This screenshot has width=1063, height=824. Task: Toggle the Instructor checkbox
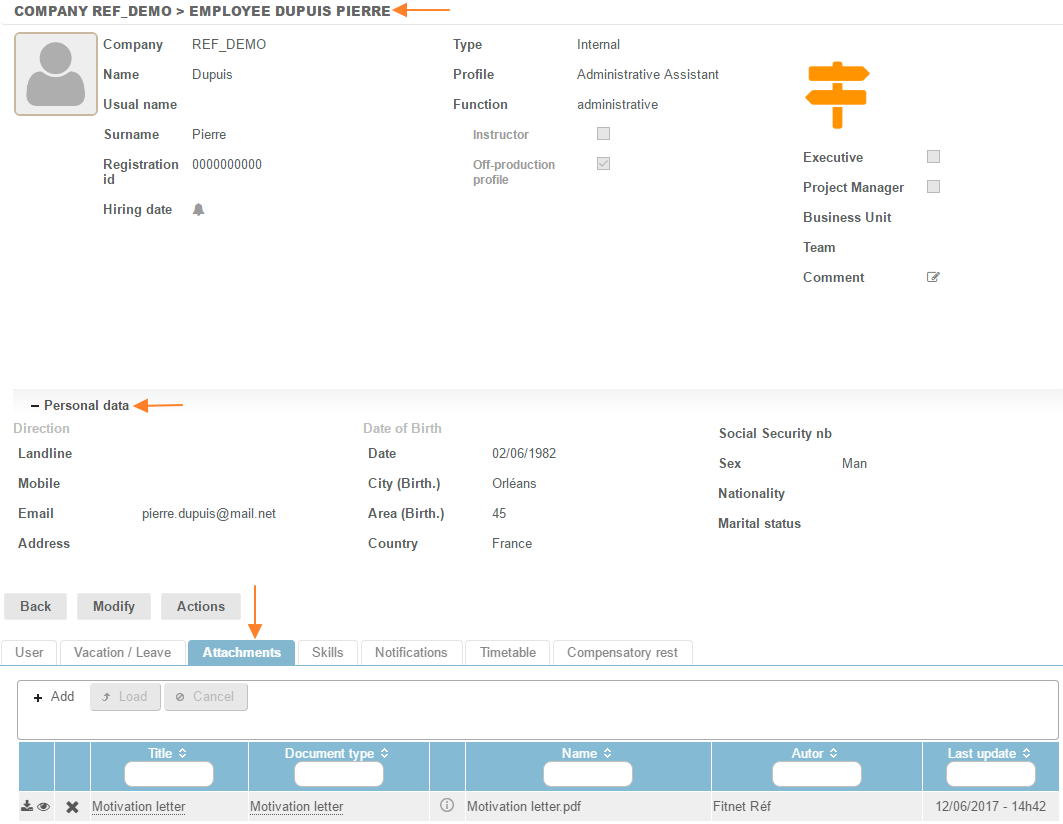pyautogui.click(x=603, y=134)
